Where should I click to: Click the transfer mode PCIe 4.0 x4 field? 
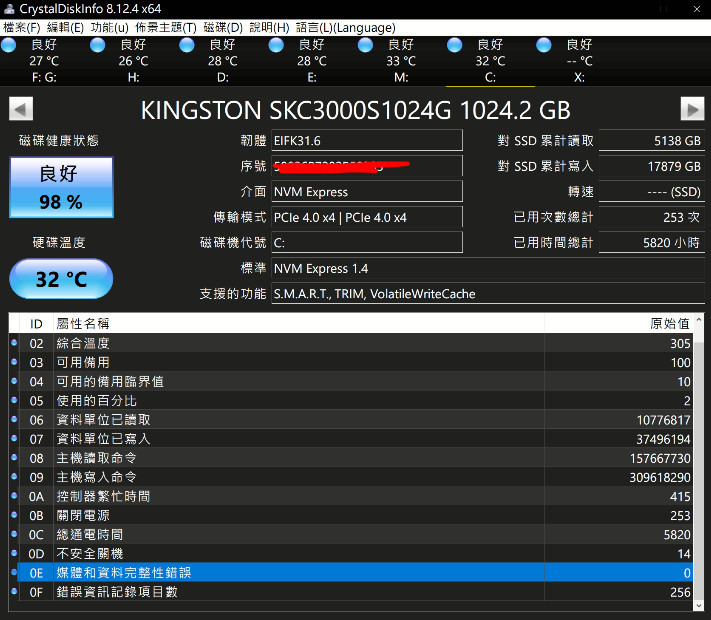tap(367, 217)
